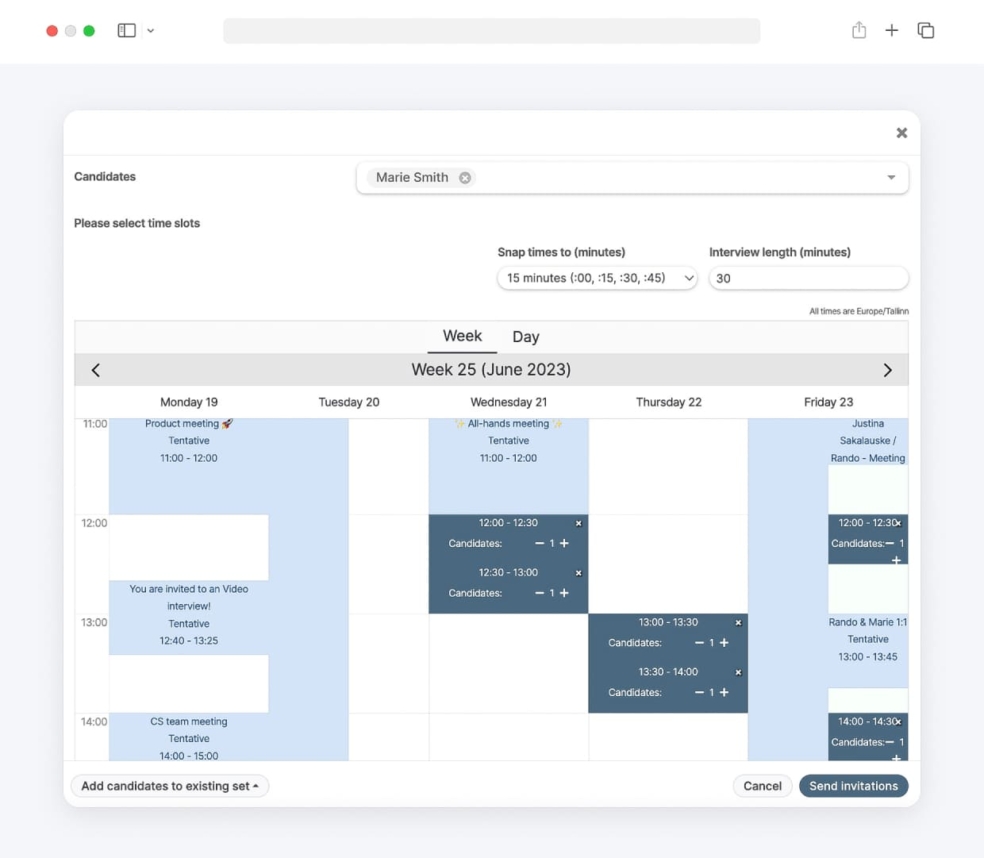The height and width of the screenshot is (858, 984).
Task: Click the 13:00 time label
Action: (94, 623)
